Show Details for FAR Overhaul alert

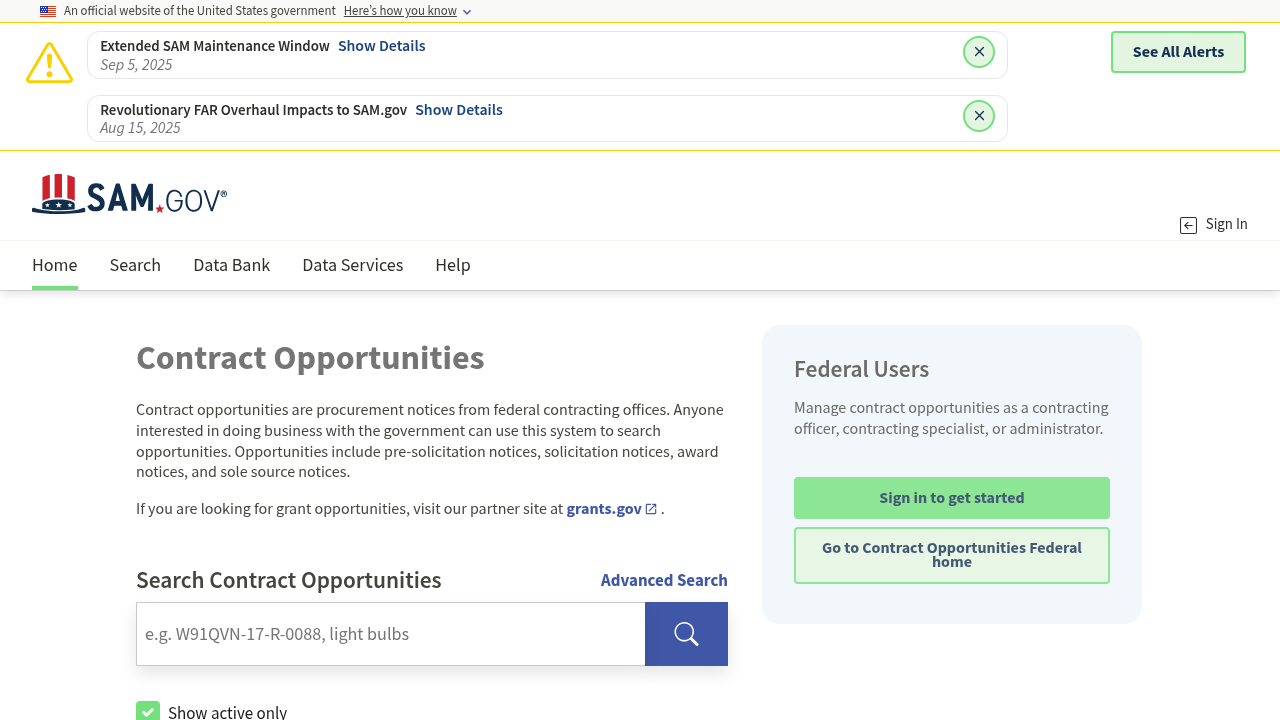click(x=458, y=110)
